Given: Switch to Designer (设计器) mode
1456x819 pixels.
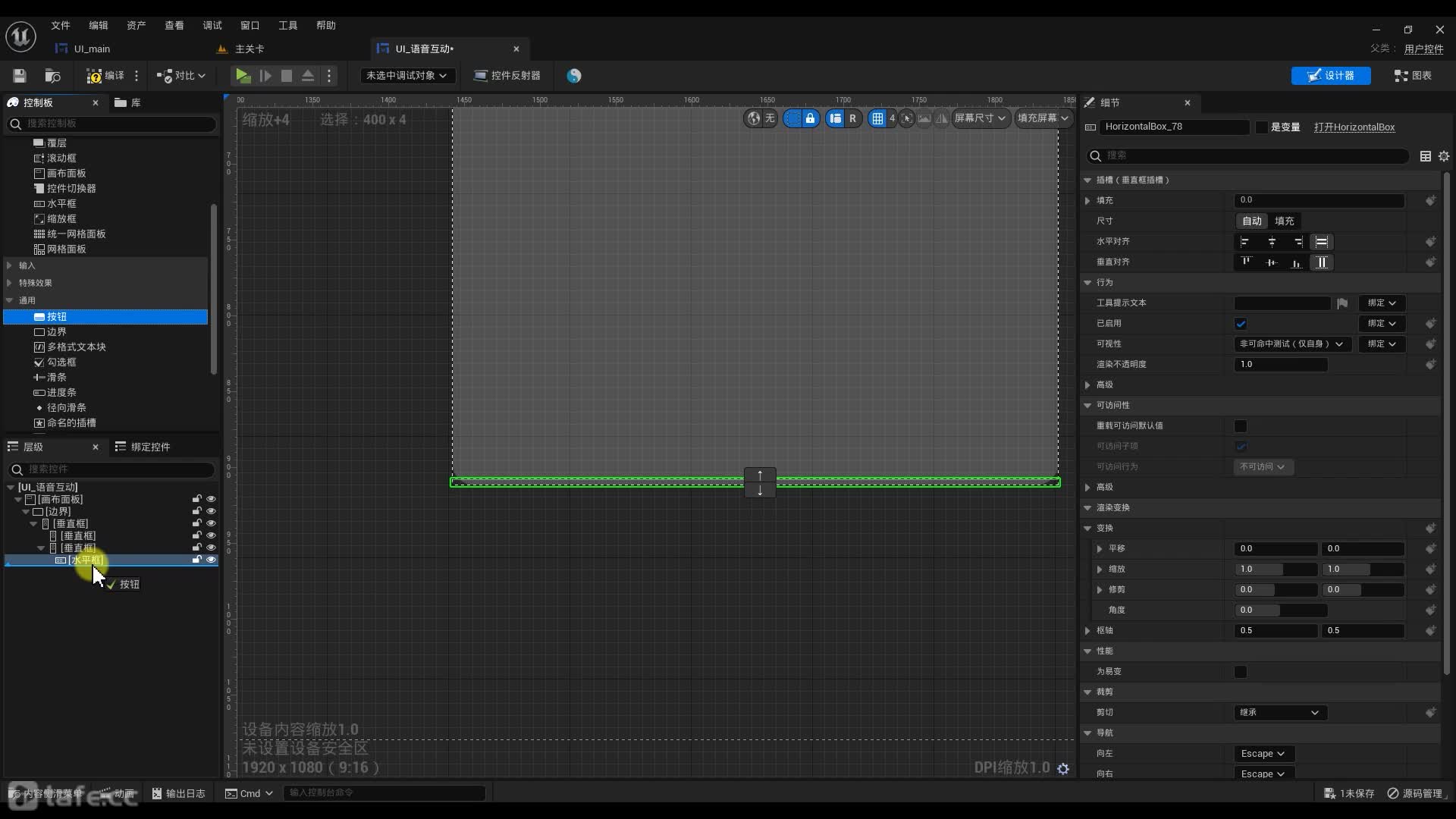Looking at the screenshot, I should [1331, 75].
